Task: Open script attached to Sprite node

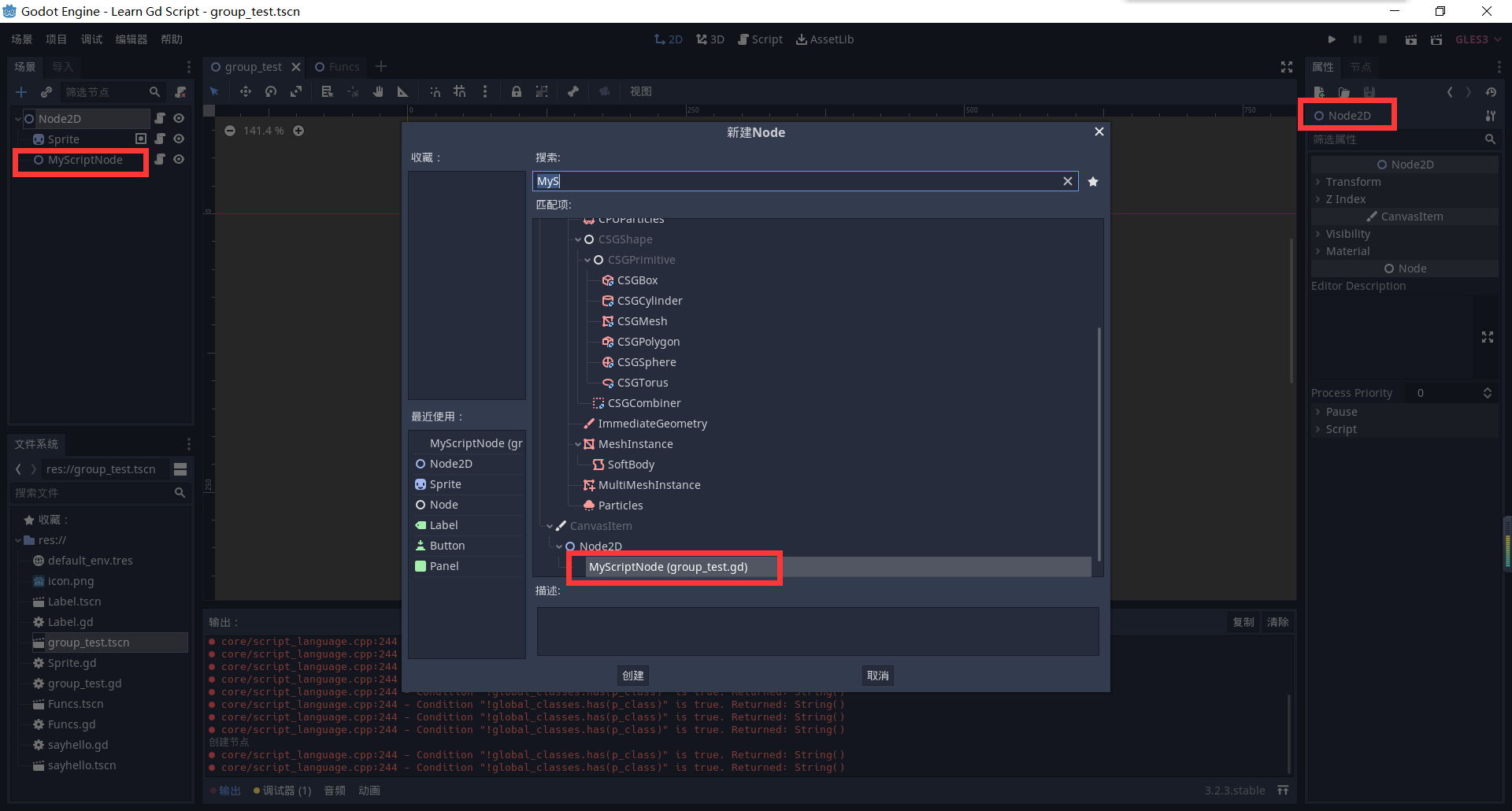Action: pos(160,139)
